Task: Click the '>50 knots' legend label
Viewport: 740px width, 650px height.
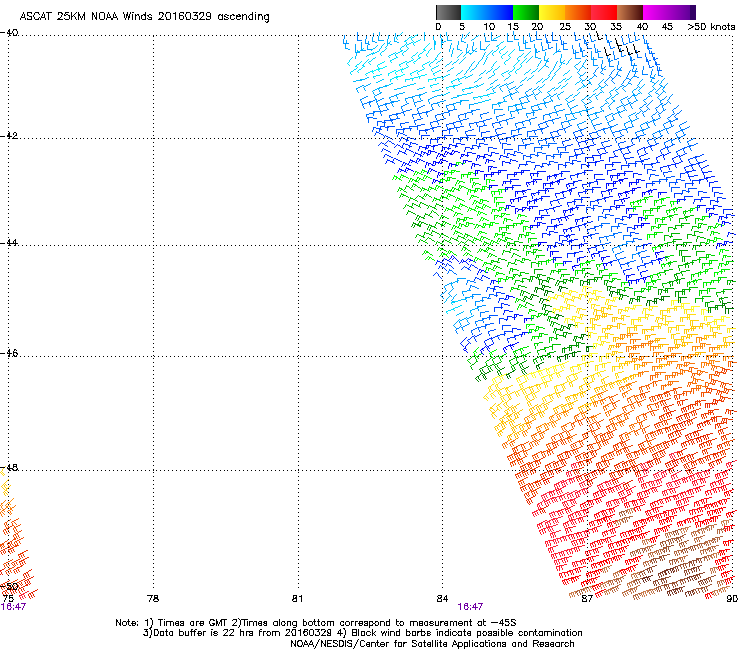Action: tap(711, 27)
